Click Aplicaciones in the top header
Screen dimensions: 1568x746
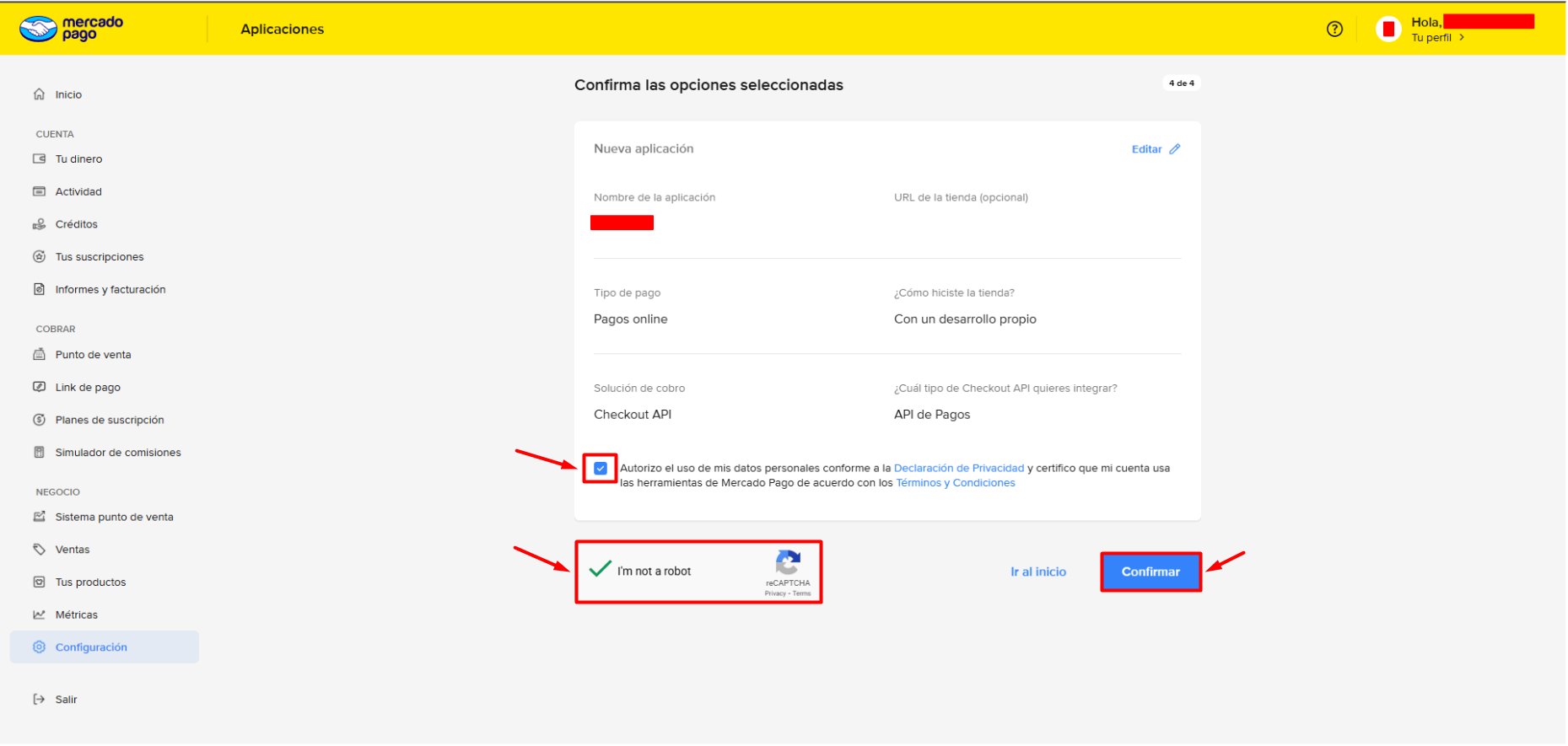pyautogui.click(x=283, y=29)
